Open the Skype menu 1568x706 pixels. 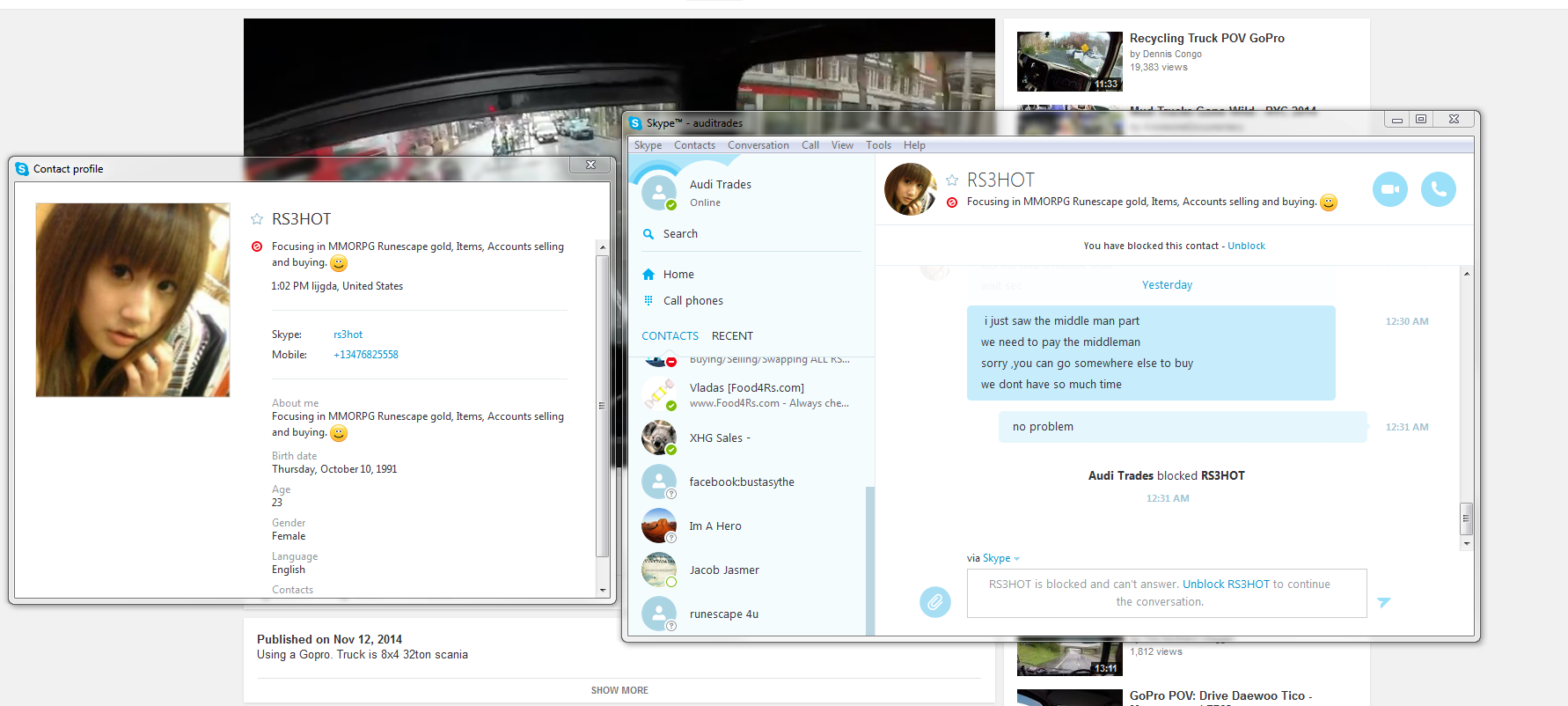648,145
